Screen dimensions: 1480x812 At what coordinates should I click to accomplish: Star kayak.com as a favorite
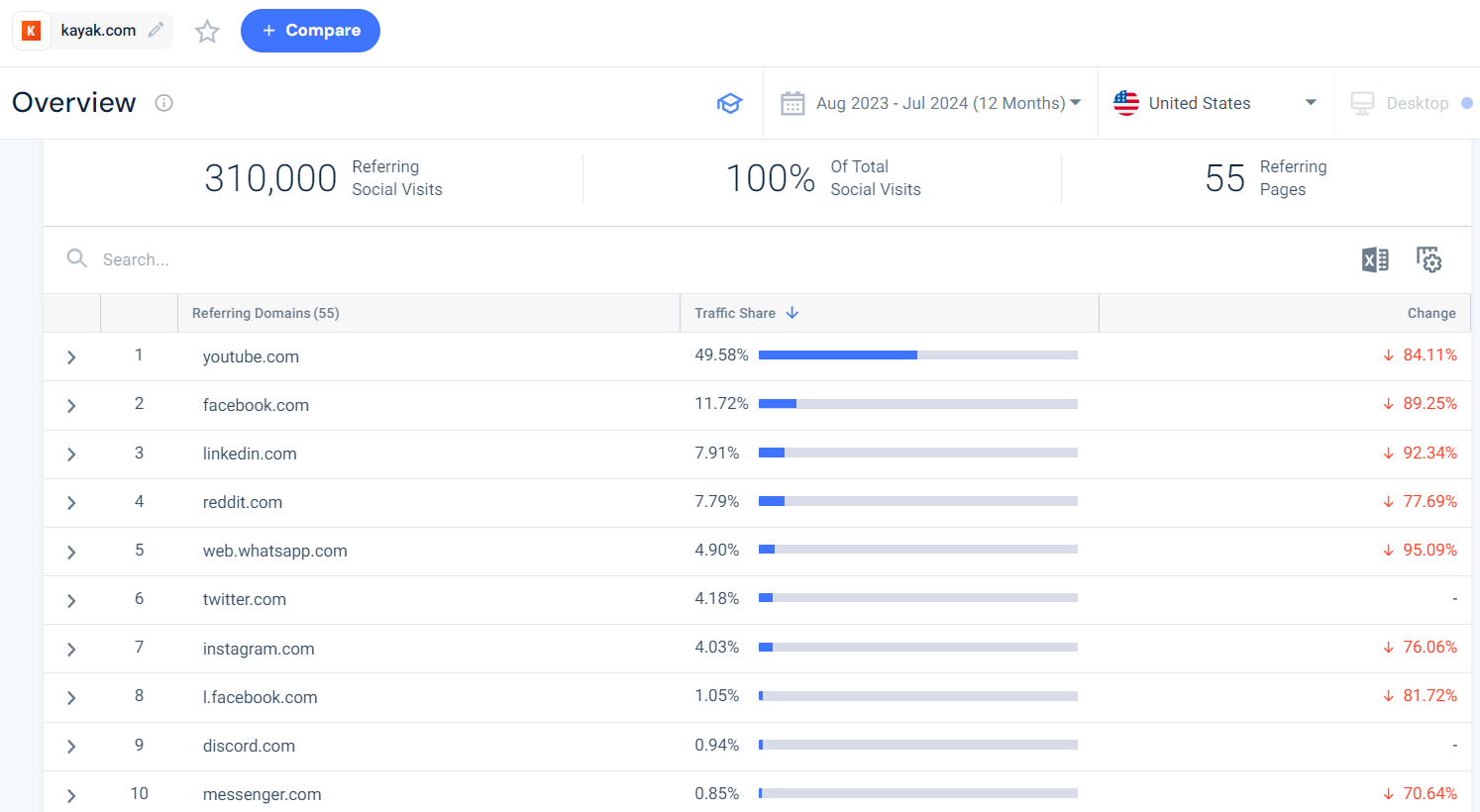tap(207, 31)
